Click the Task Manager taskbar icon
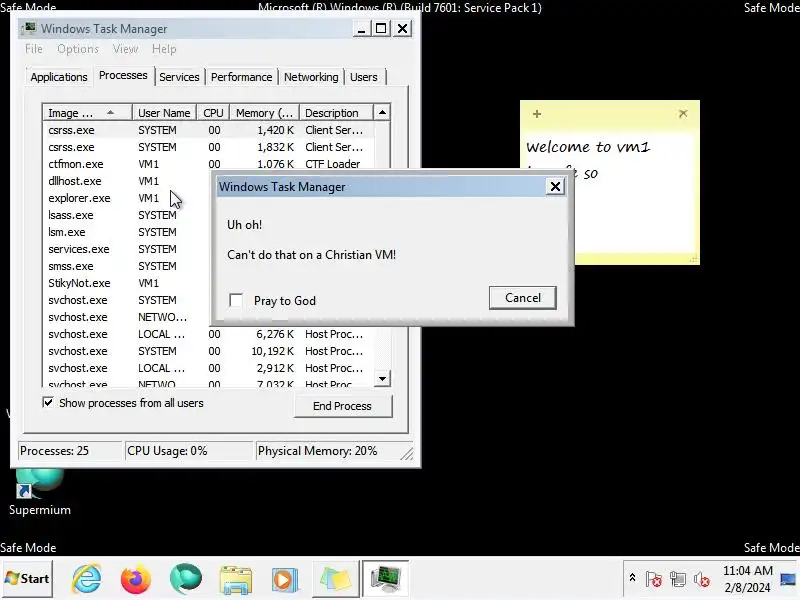The width and height of the screenshot is (800, 600). click(385, 579)
